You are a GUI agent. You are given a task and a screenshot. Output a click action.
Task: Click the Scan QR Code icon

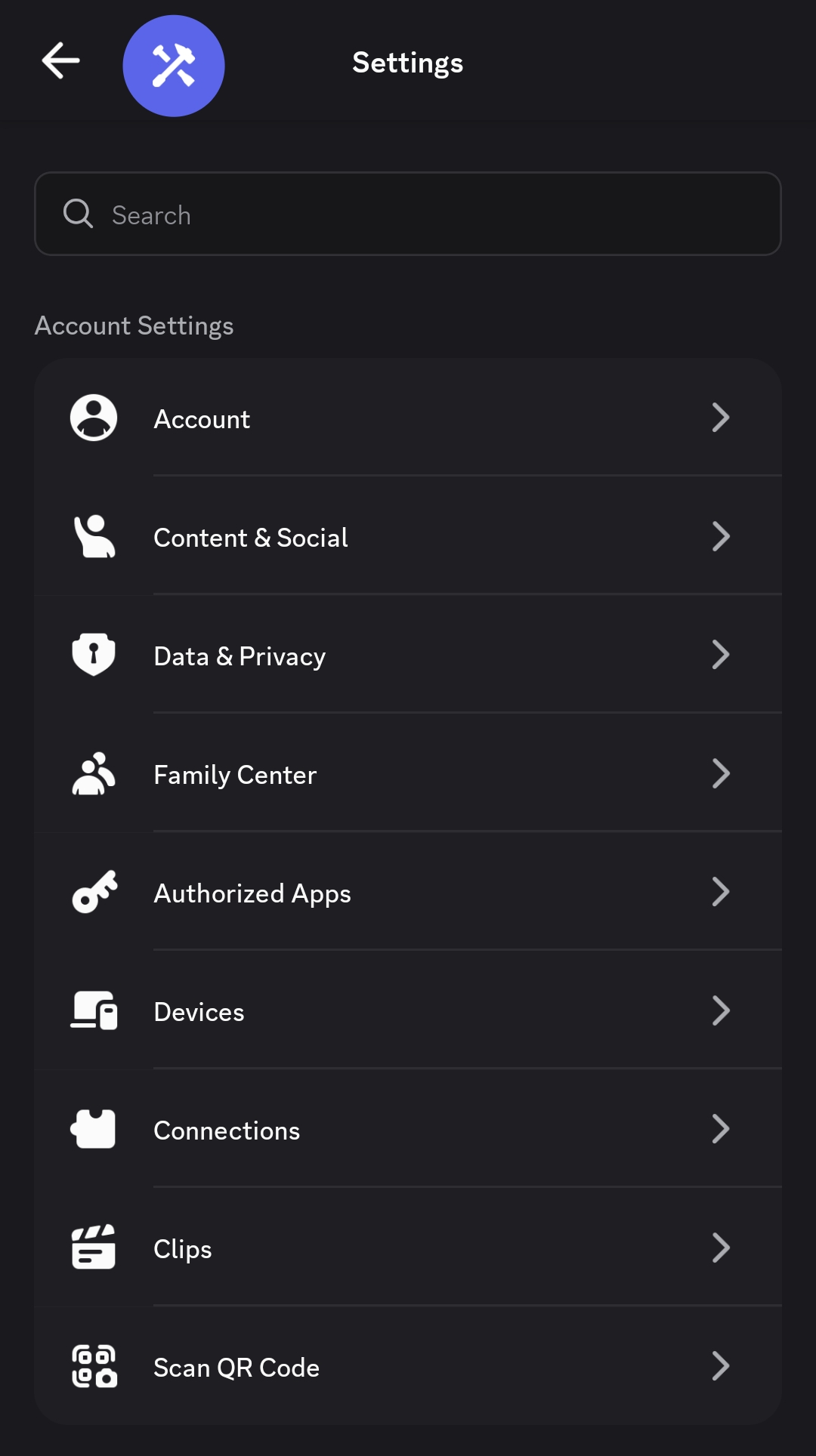94,1365
